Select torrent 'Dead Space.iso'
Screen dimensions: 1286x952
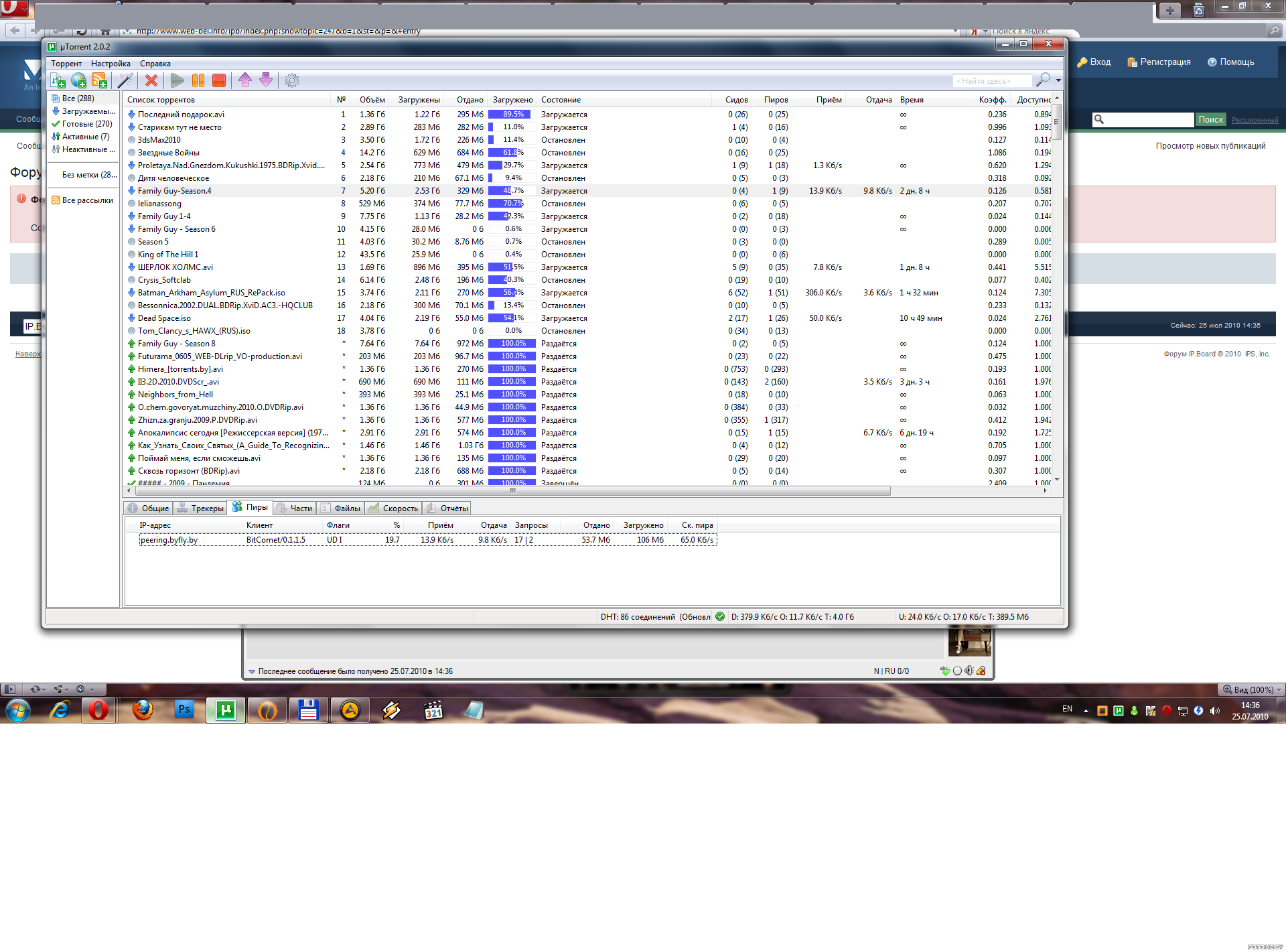(x=164, y=318)
